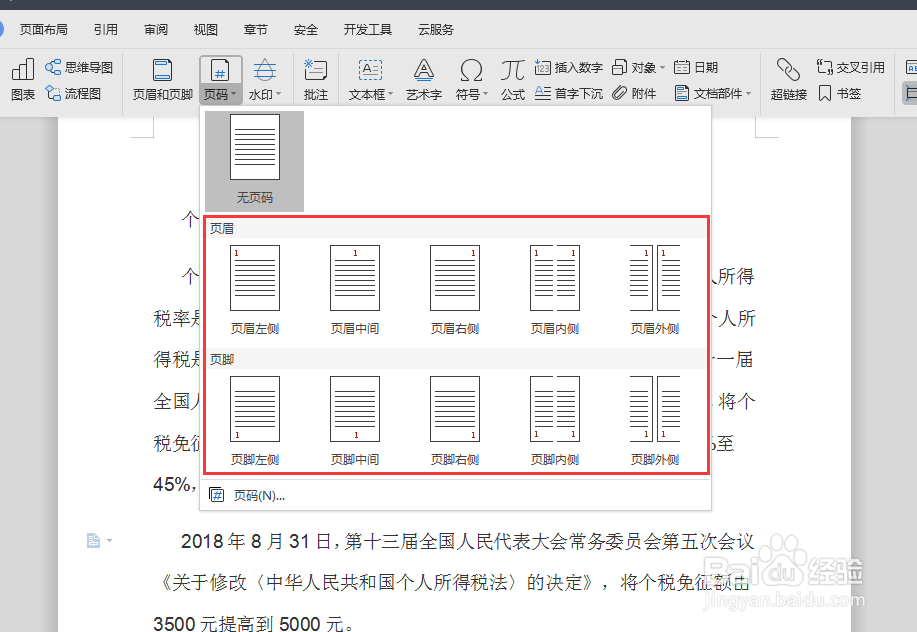Open the 云服务 tab
Screen dimensions: 917x632
(436, 30)
